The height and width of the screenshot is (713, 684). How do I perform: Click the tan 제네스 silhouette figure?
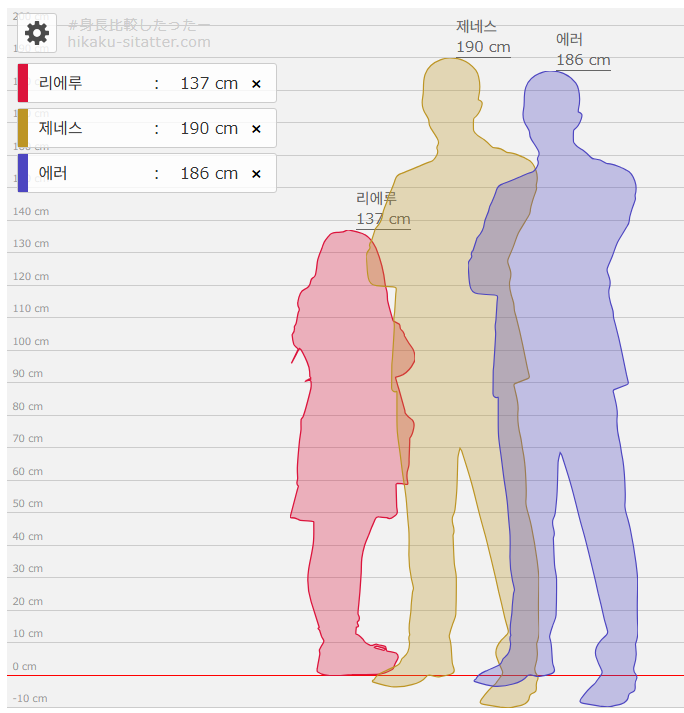tap(450, 300)
